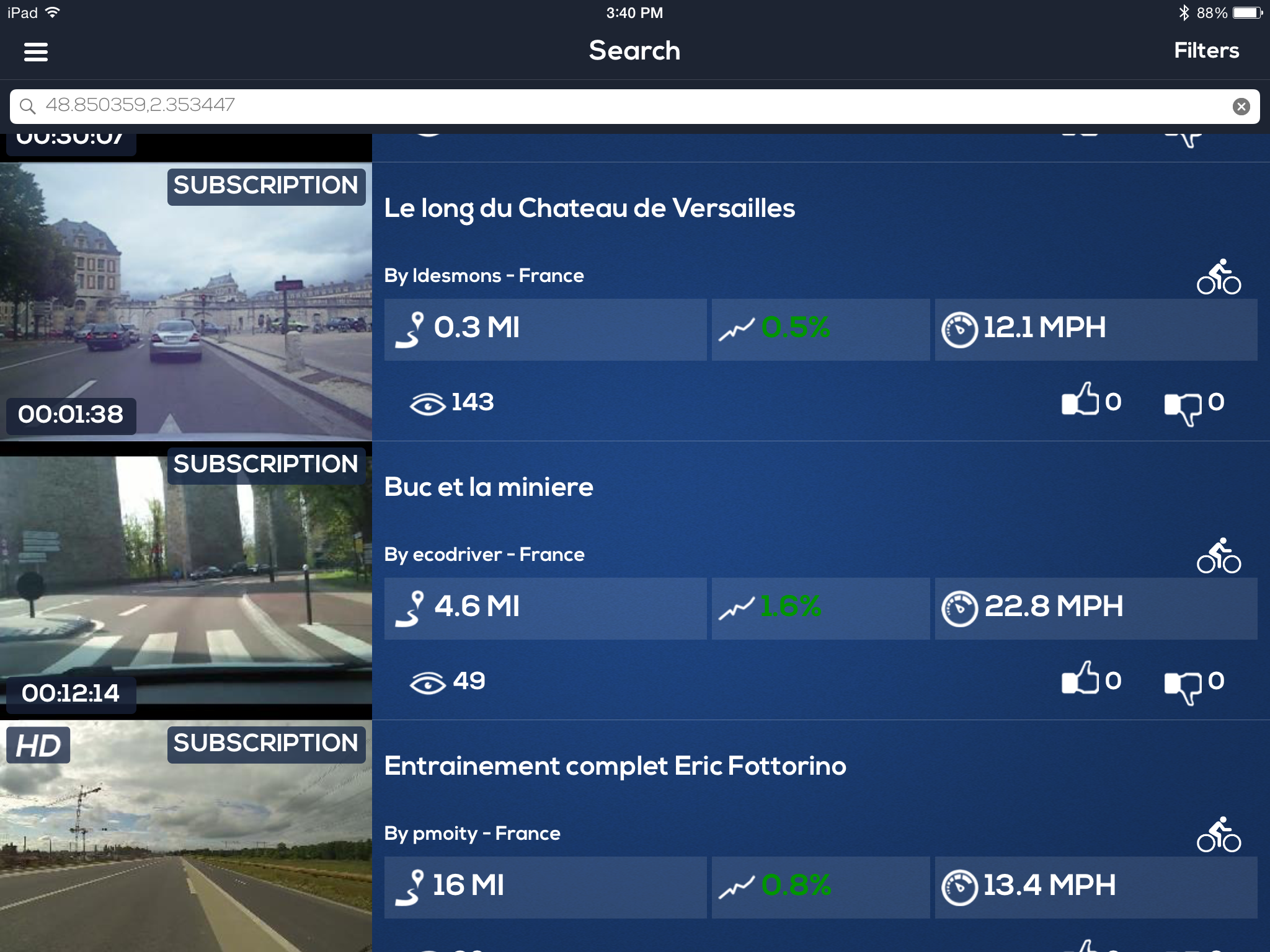Screen dimensions: 1270x952
Task: Tap distance route icon beside 16 MI
Action: [410, 888]
